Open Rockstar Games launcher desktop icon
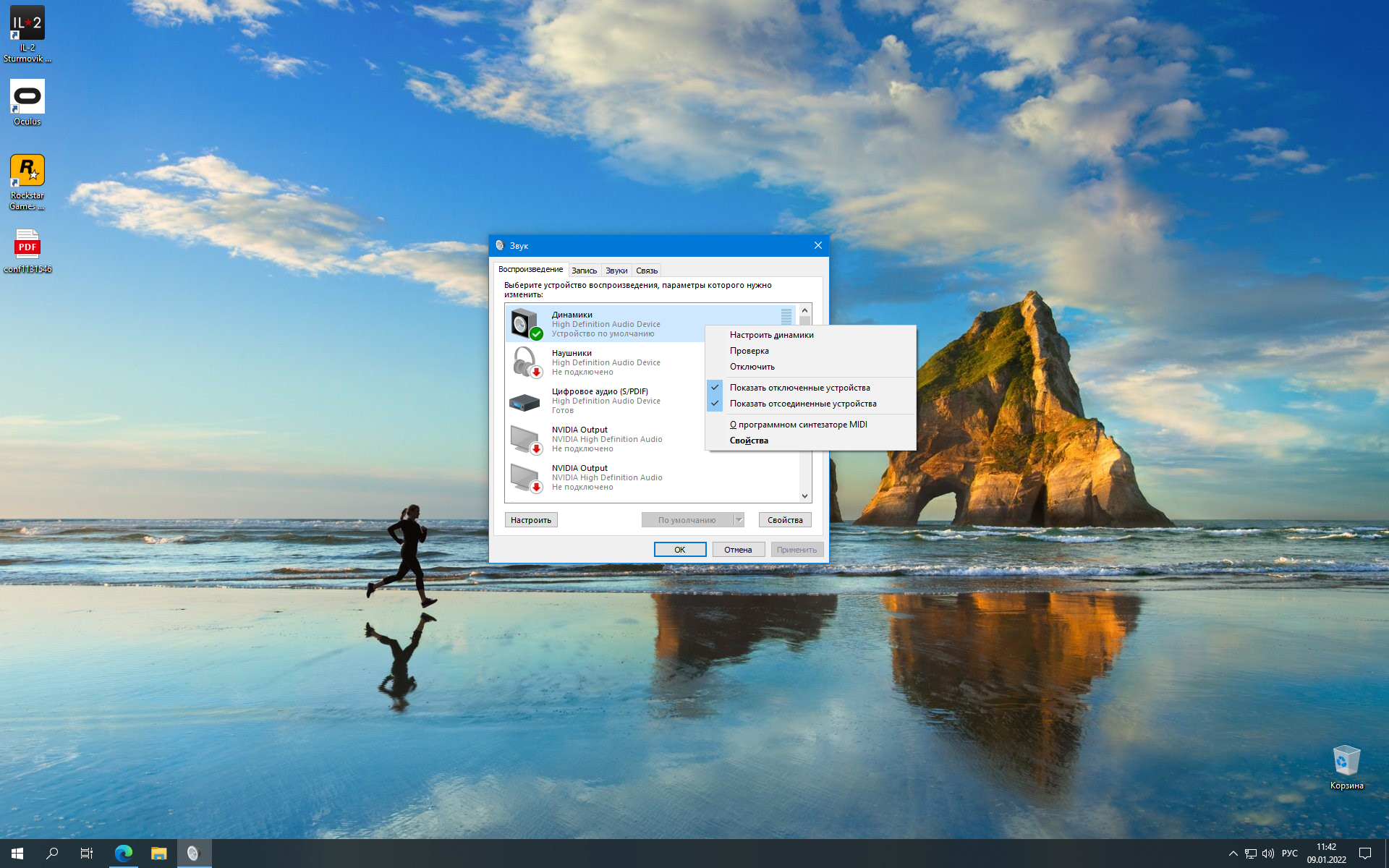This screenshot has width=1389, height=868. [x=27, y=182]
